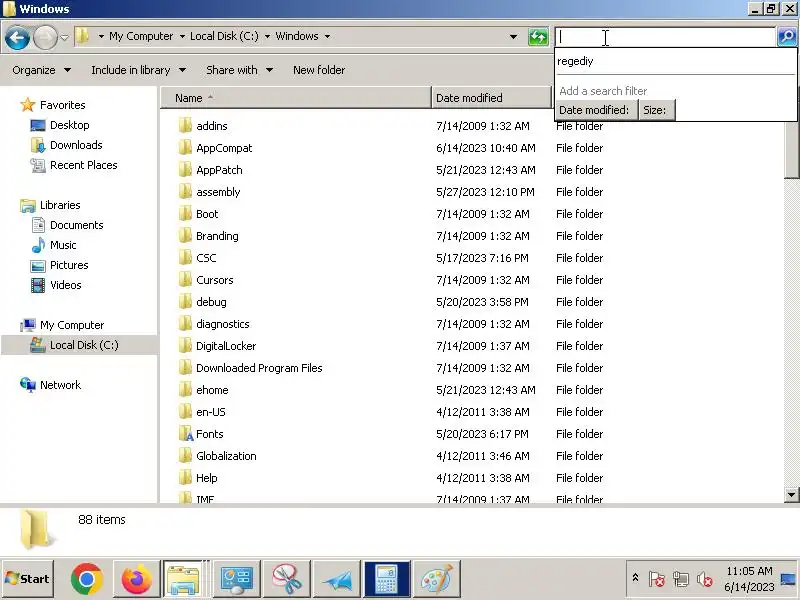This screenshot has height=600, width=800.
Task: Sort by the Date modified column header
Action: (491, 97)
